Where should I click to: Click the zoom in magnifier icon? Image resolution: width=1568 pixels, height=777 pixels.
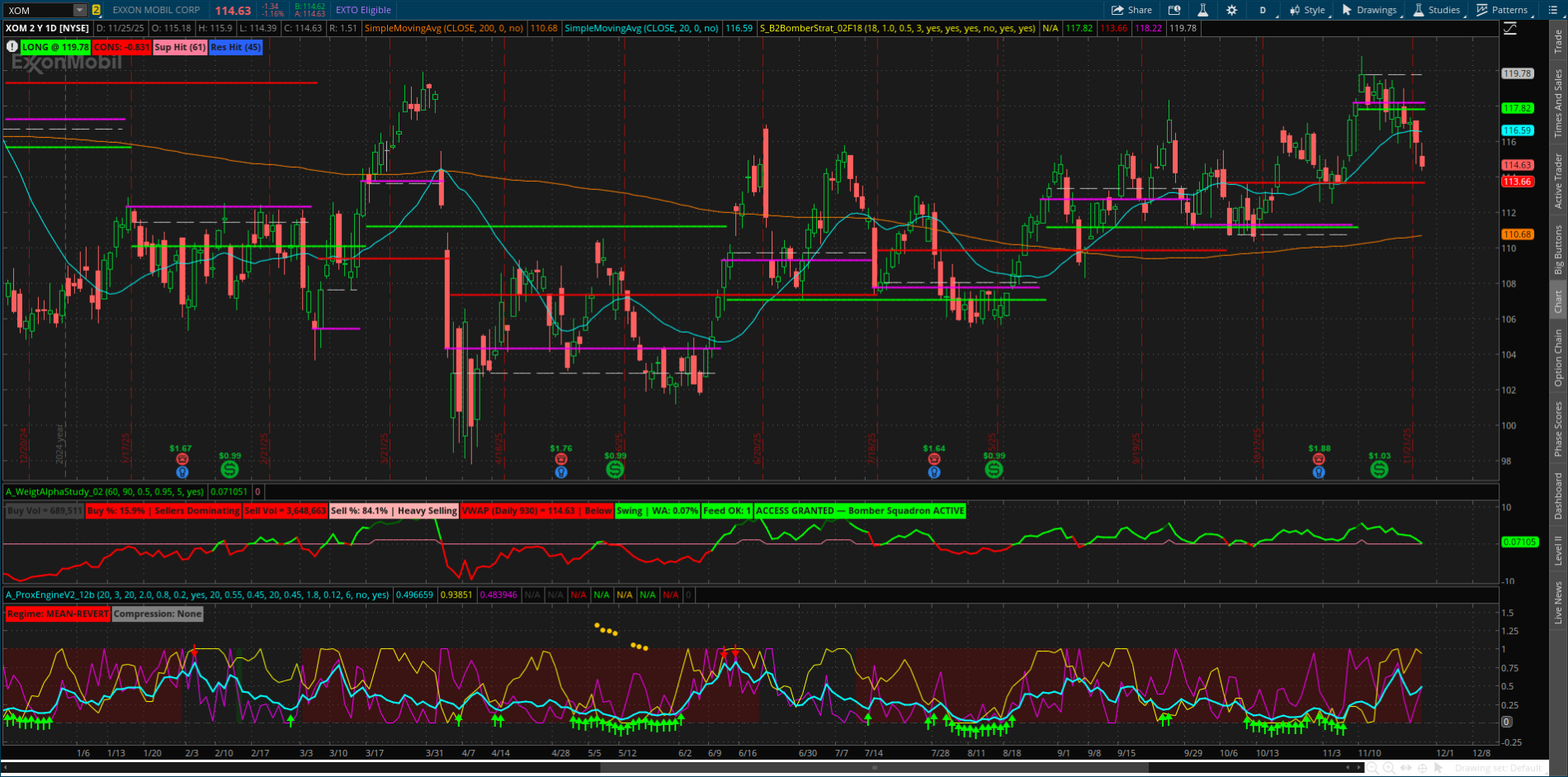click(x=1389, y=768)
